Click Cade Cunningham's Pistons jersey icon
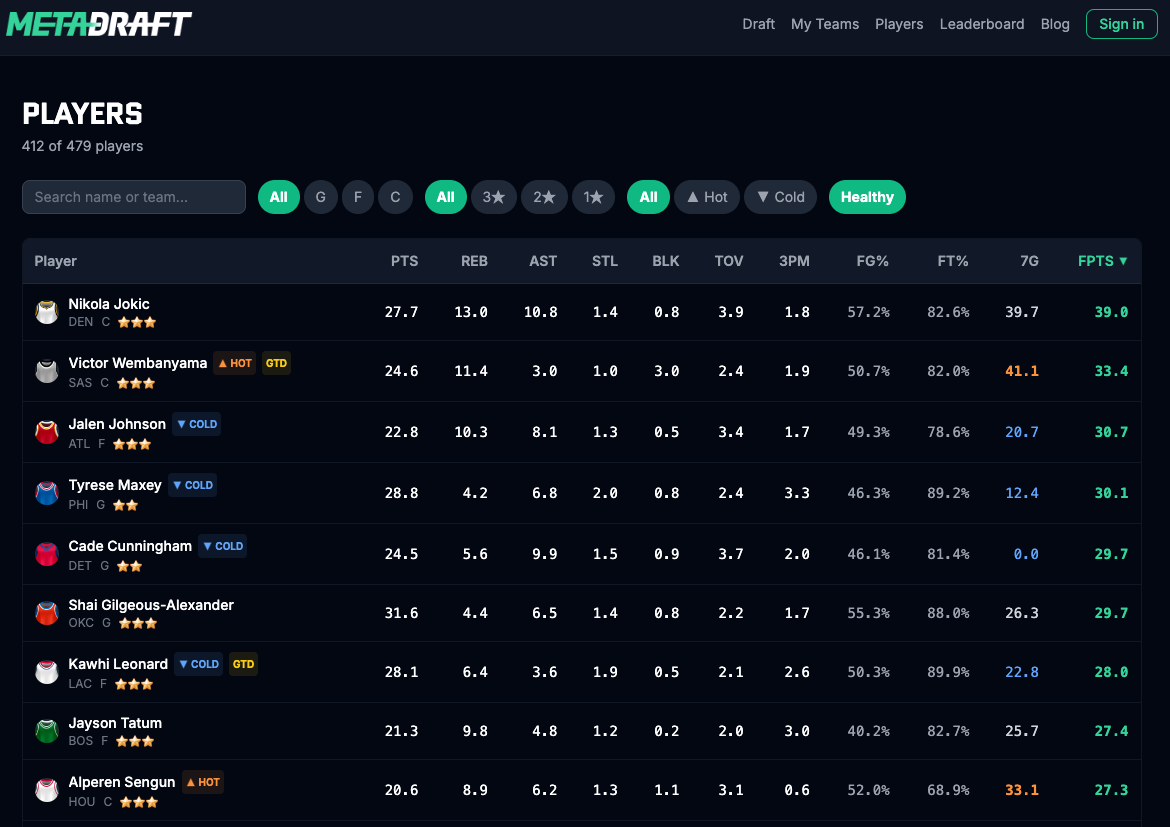Screen dimensions: 1170x827 click(46, 555)
